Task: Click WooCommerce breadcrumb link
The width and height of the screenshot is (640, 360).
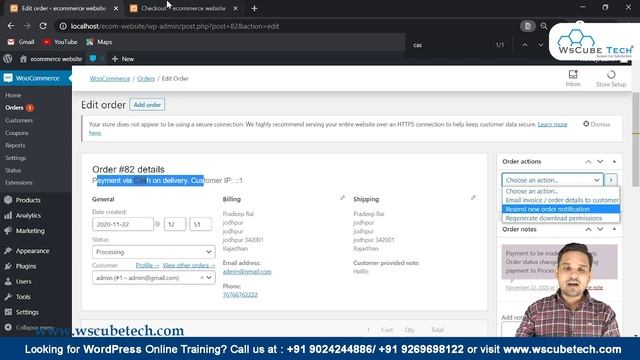Action: pos(110,78)
